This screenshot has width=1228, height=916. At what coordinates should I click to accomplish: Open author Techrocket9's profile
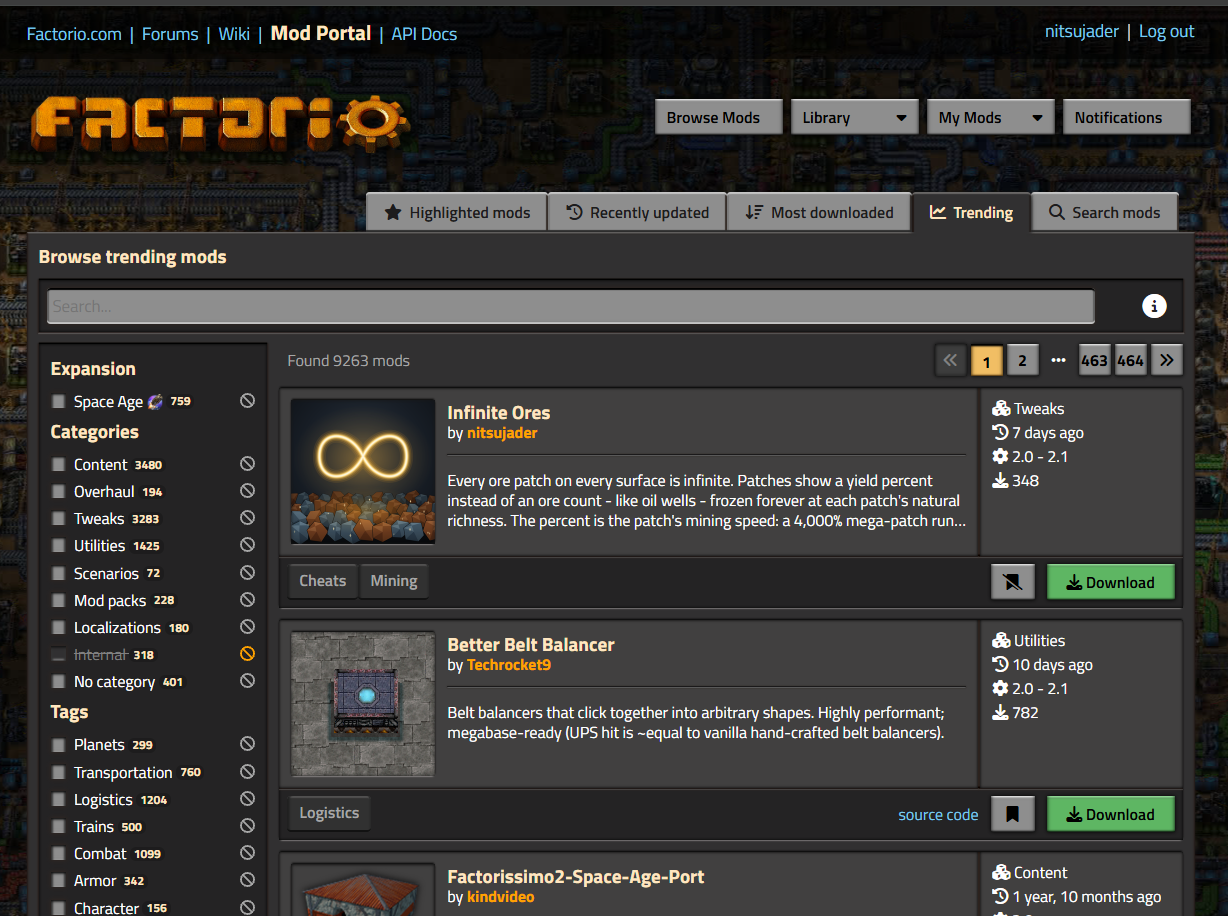tap(509, 665)
